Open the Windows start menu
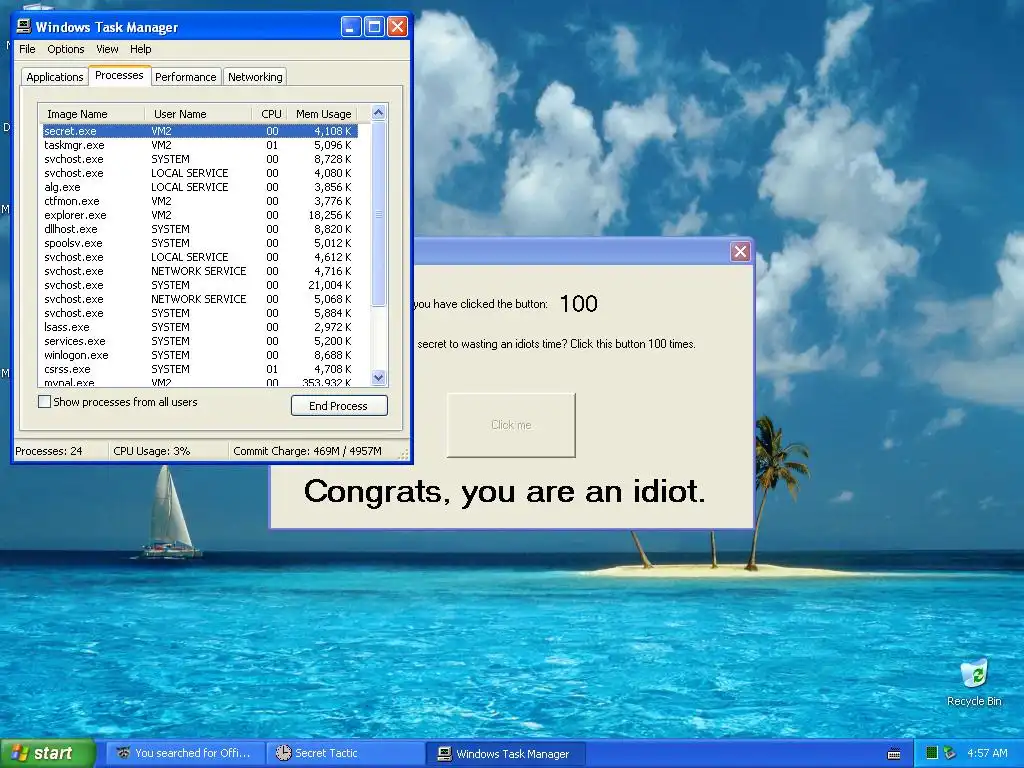1024x768 pixels. click(x=48, y=754)
